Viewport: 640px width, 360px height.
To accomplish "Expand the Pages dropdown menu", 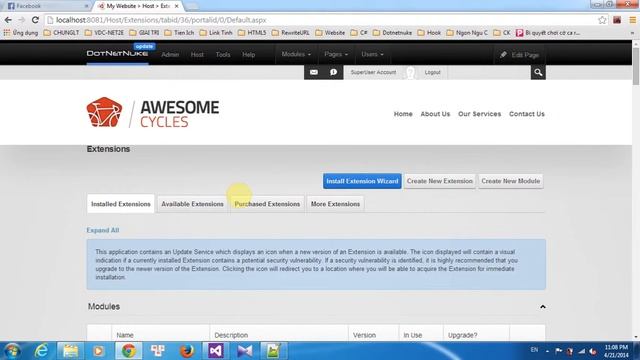I will [336, 54].
